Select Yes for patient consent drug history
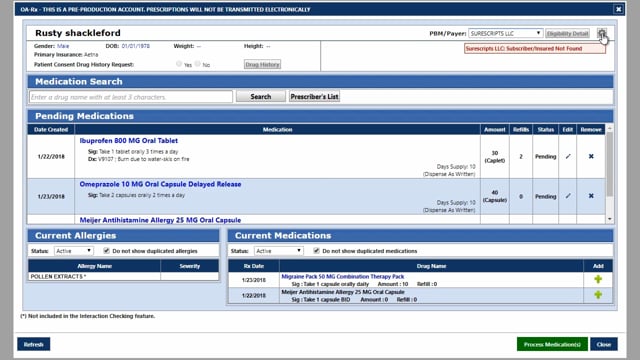 179,64
